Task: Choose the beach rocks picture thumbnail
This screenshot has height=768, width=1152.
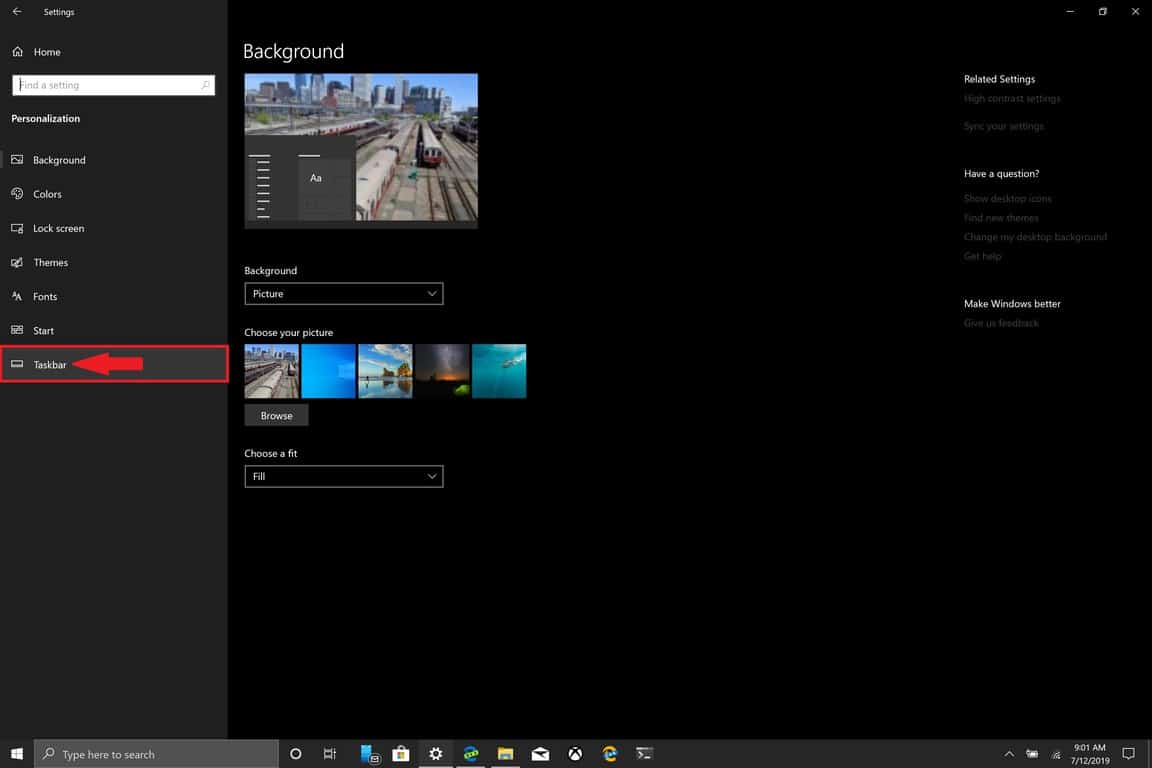Action: point(386,371)
